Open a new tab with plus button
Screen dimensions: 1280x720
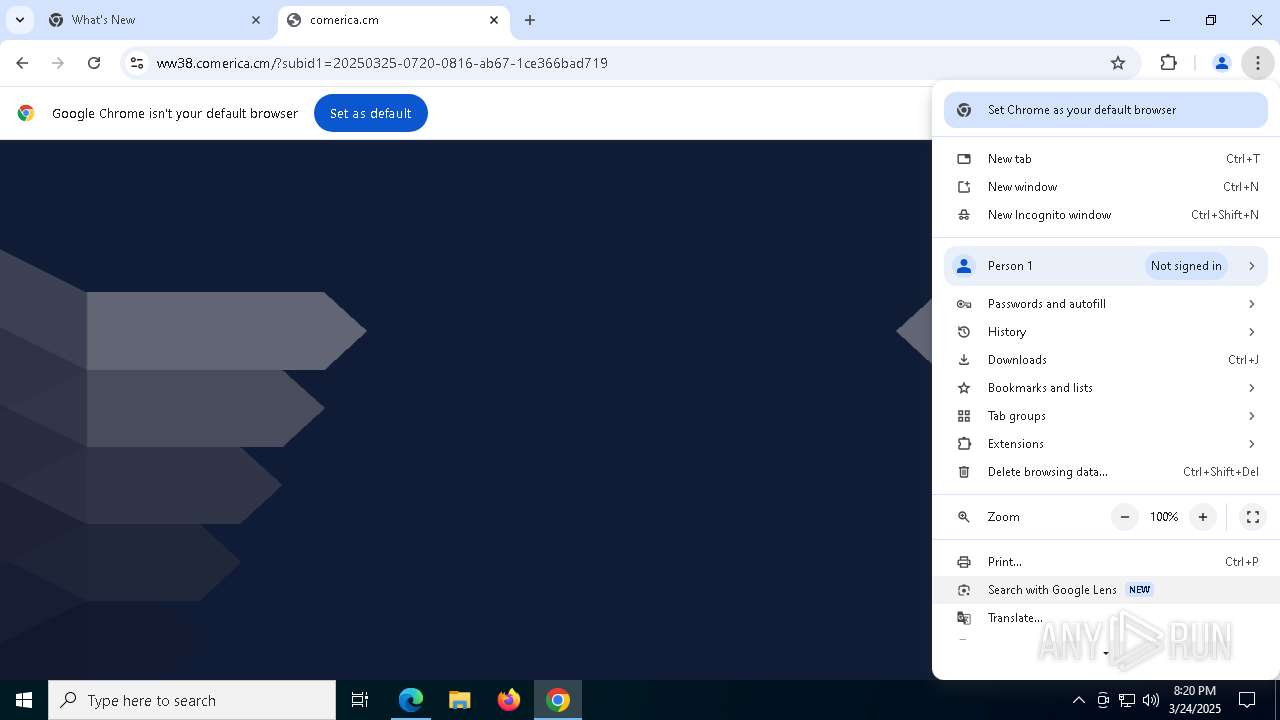click(x=530, y=20)
